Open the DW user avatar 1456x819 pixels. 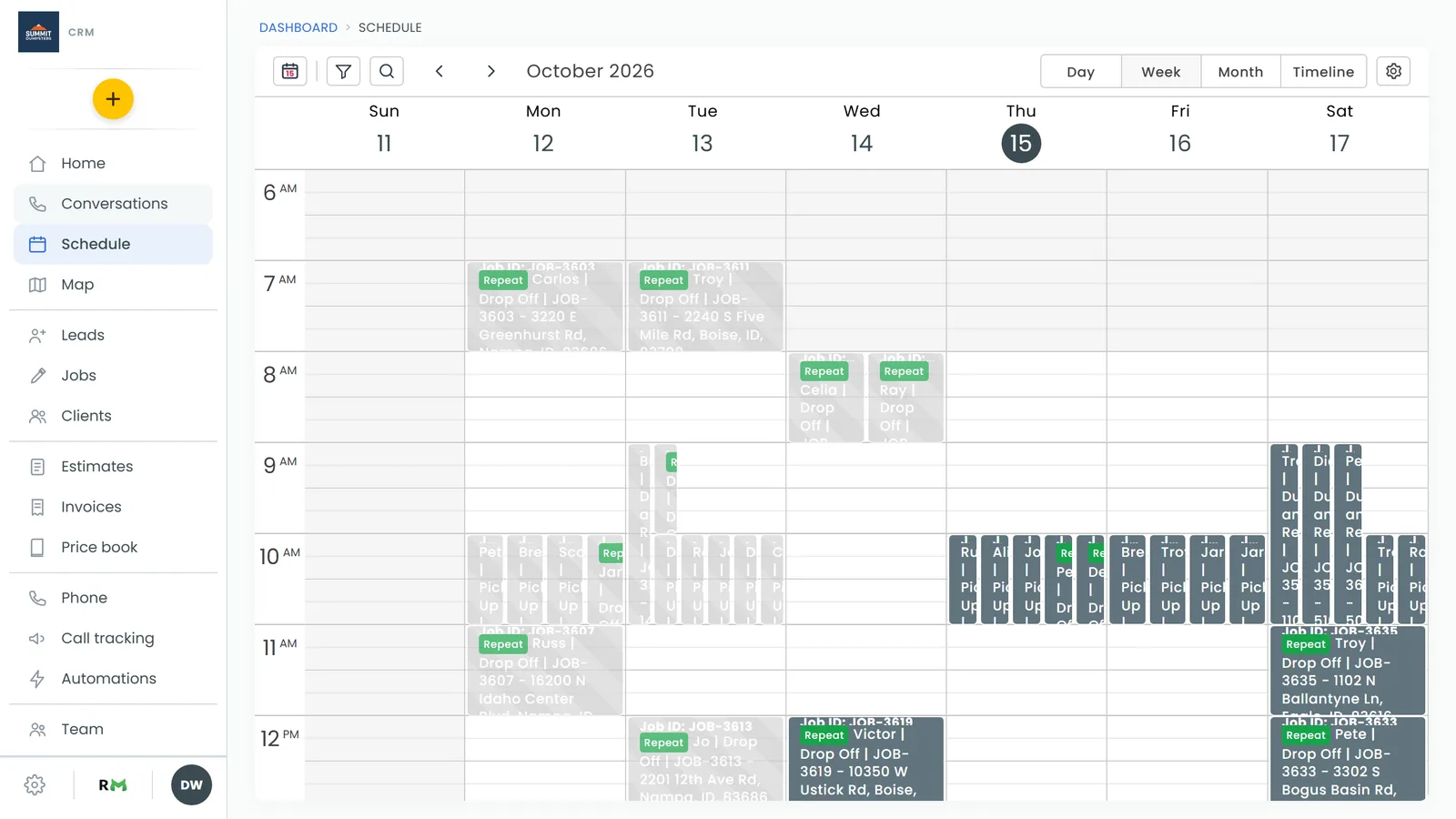click(x=191, y=784)
